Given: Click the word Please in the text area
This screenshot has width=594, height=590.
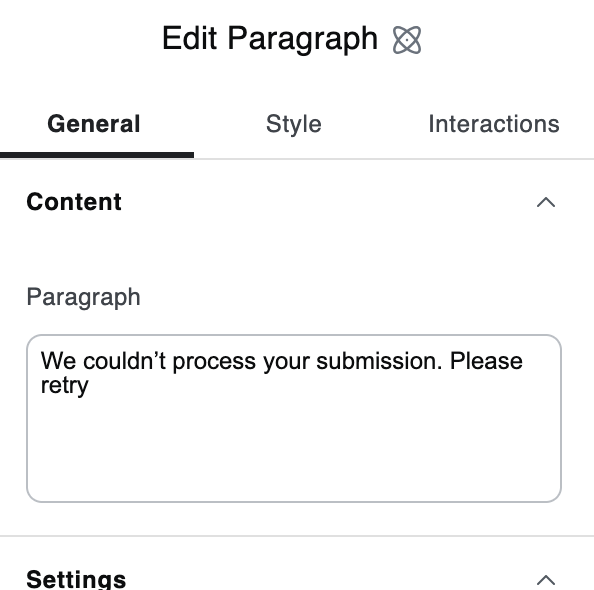Looking at the screenshot, I should [486, 361].
